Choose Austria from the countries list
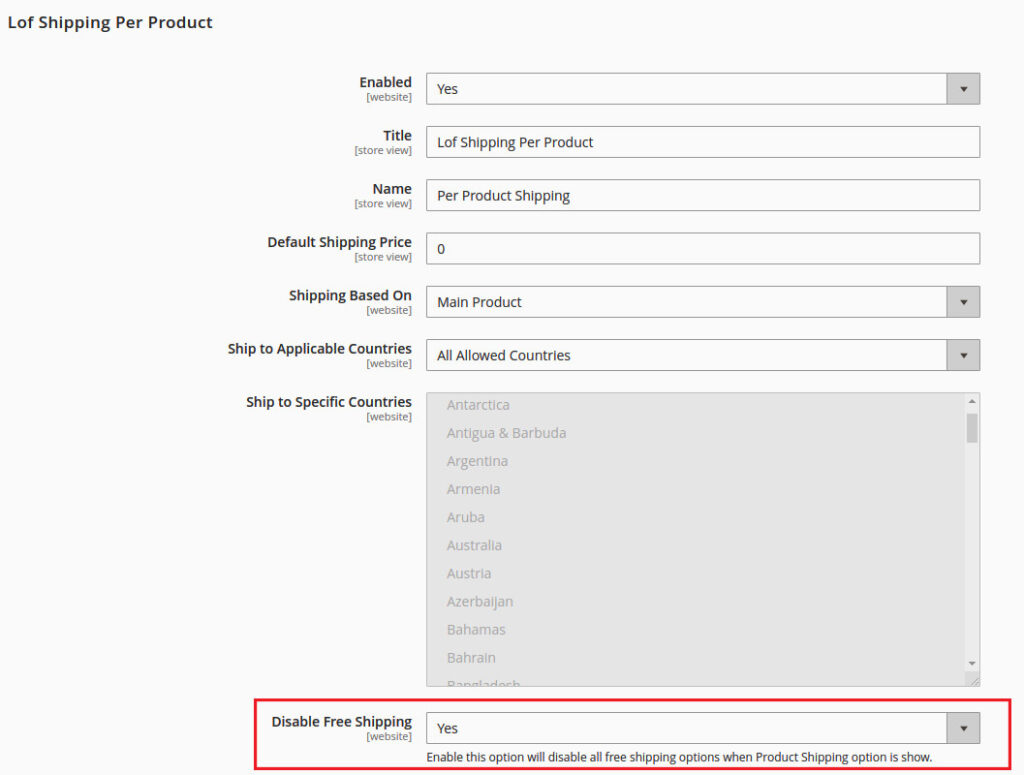The height and width of the screenshot is (775, 1024). tap(469, 573)
